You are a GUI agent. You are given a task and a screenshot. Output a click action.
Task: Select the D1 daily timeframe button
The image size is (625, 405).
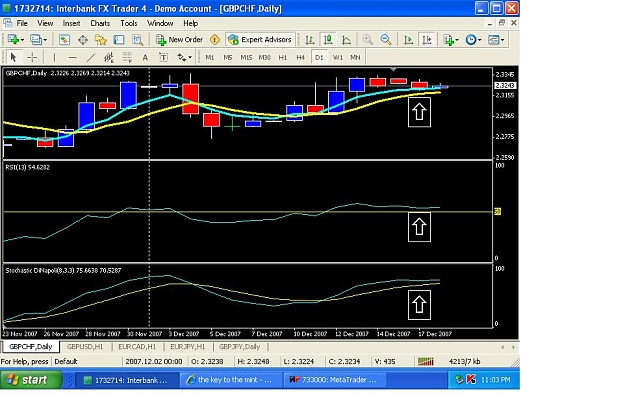point(319,57)
